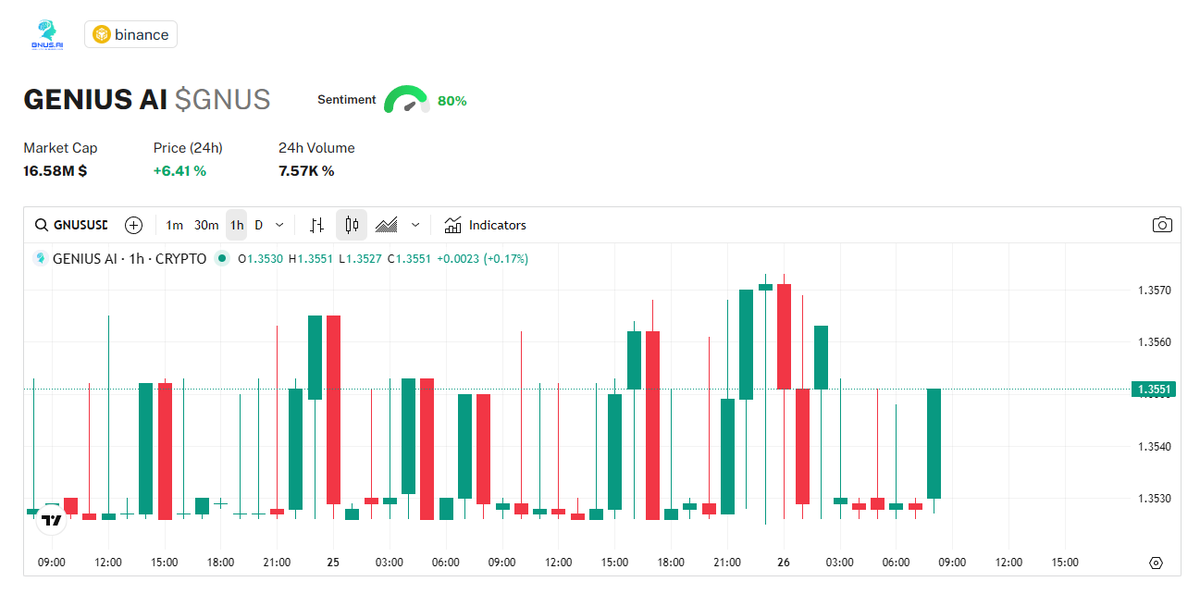Click the Sentiment gauge

pyautogui.click(x=407, y=99)
